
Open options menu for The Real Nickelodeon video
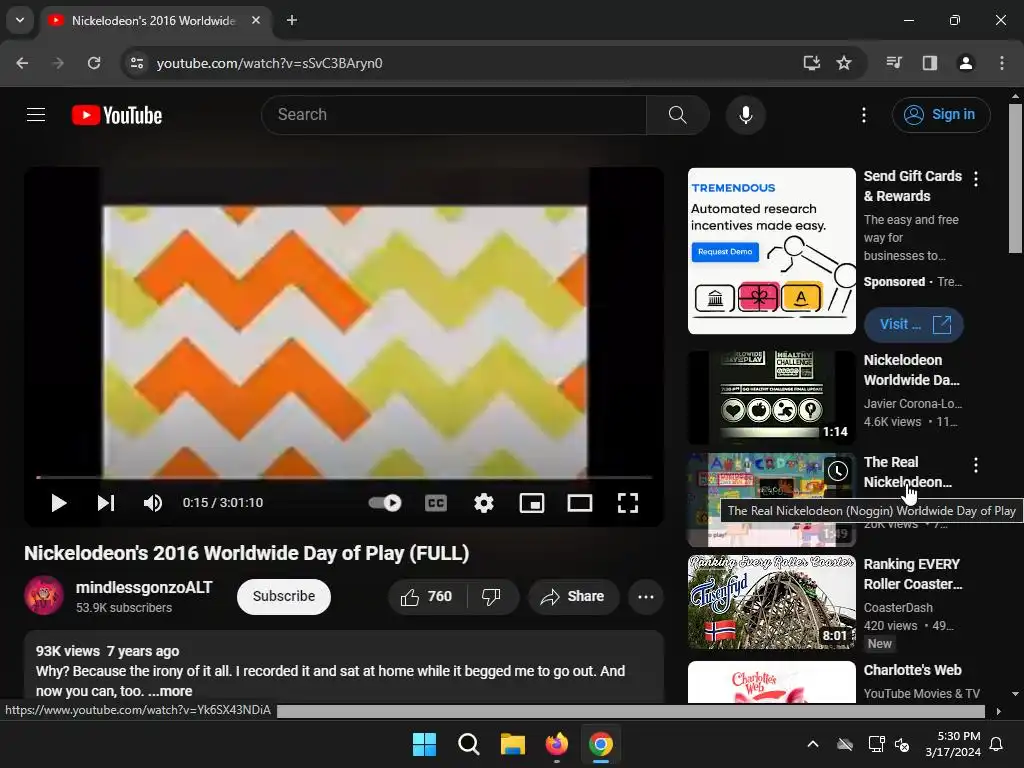pyautogui.click(x=976, y=465)
